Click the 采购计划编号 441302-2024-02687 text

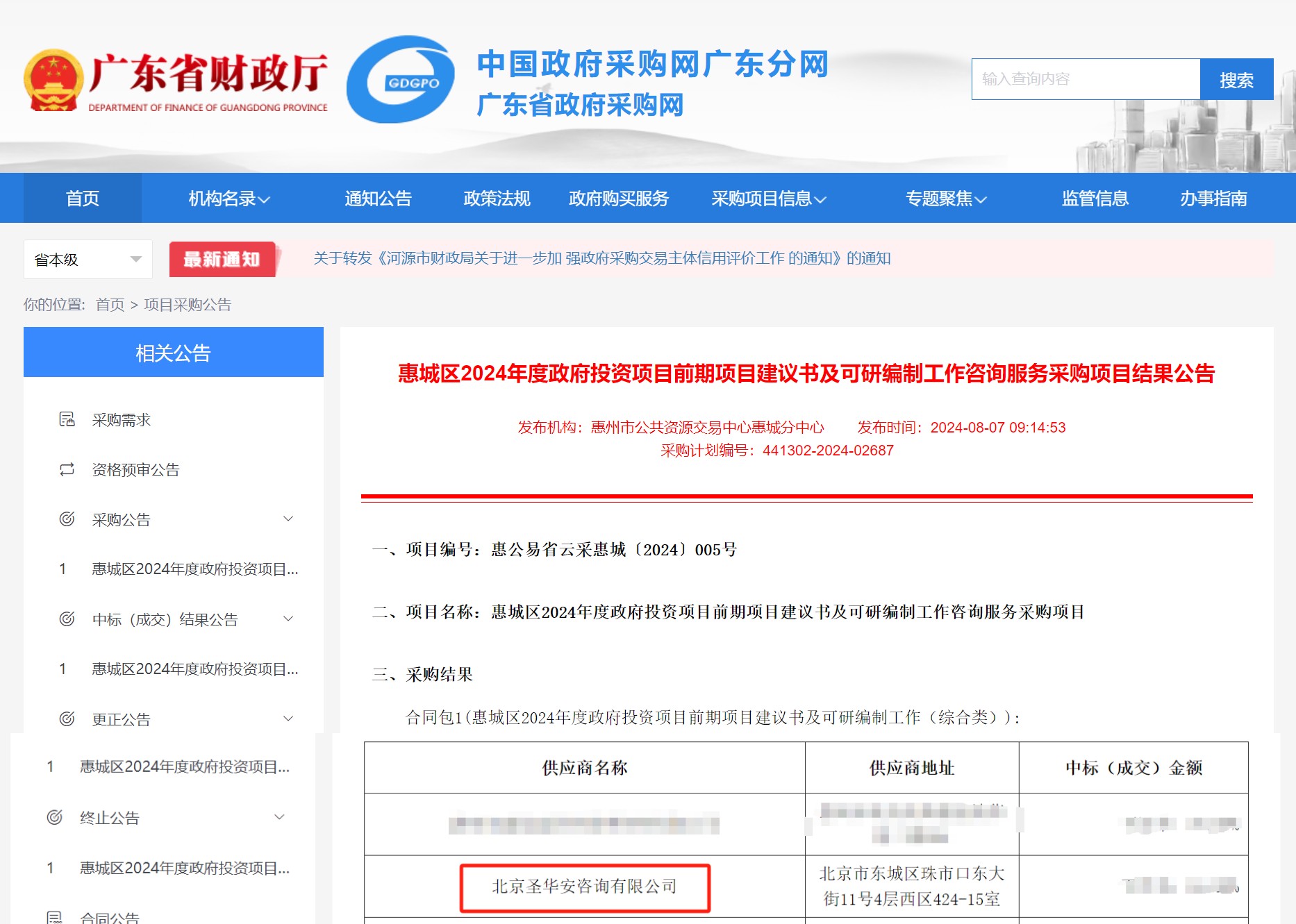pos(777,451)
